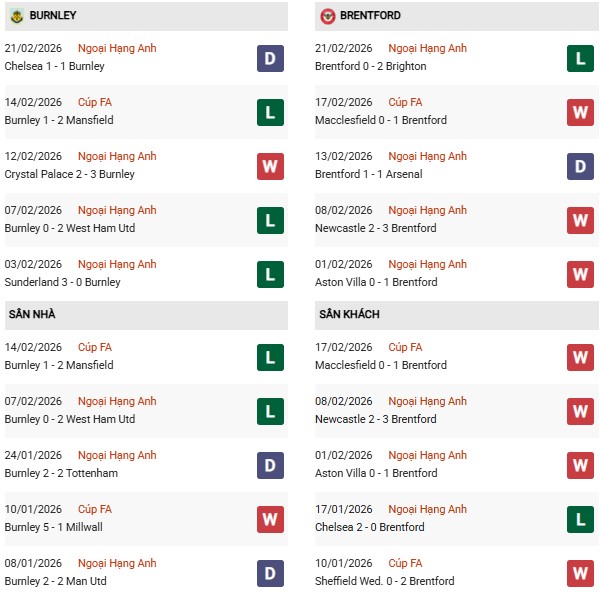Click the W badge for Crystal Palace 2 - 3 Burnley

[271, 166]
